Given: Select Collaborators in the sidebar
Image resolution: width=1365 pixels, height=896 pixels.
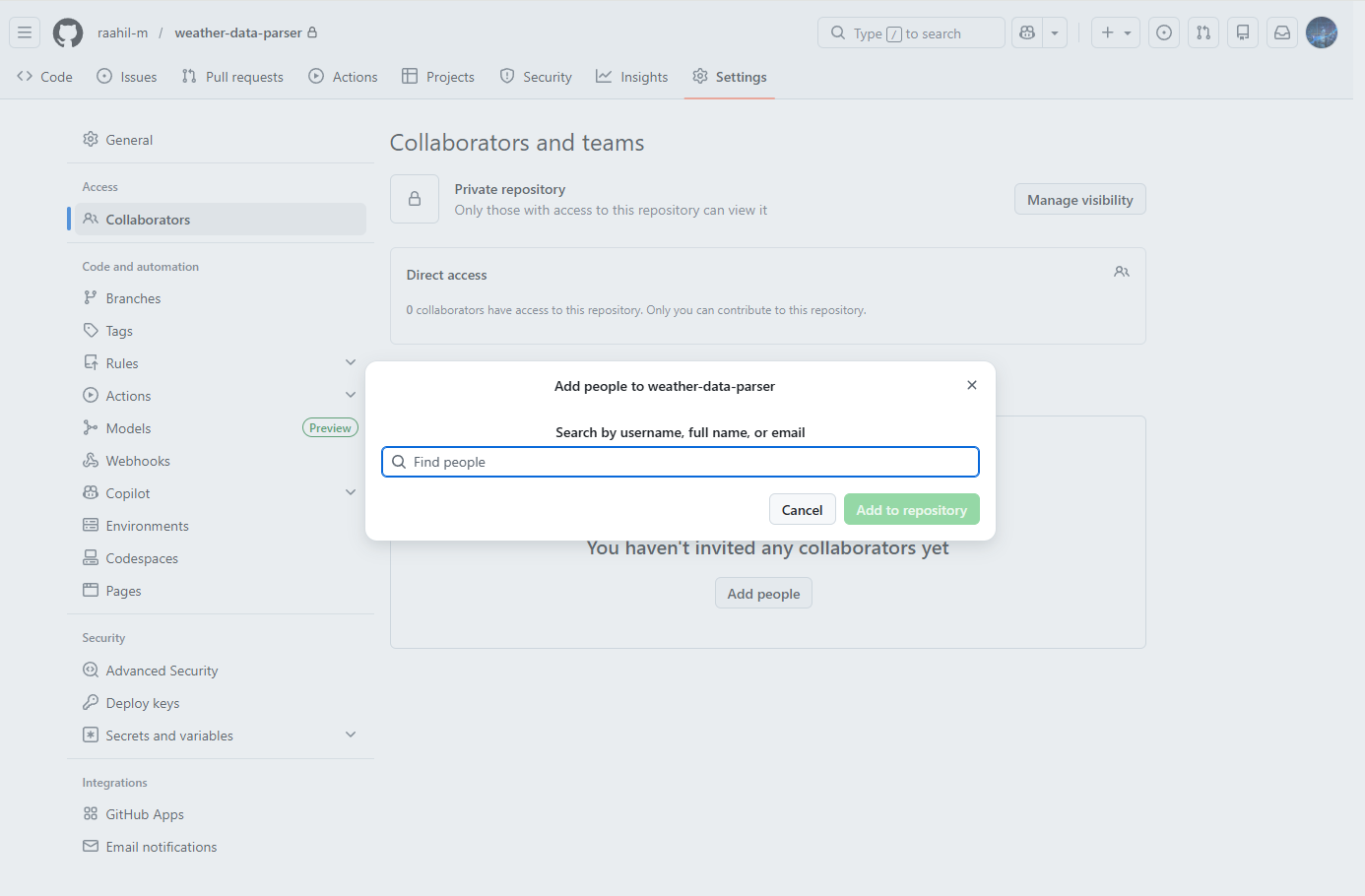Looking at the screenshot, I should (221, 219).
